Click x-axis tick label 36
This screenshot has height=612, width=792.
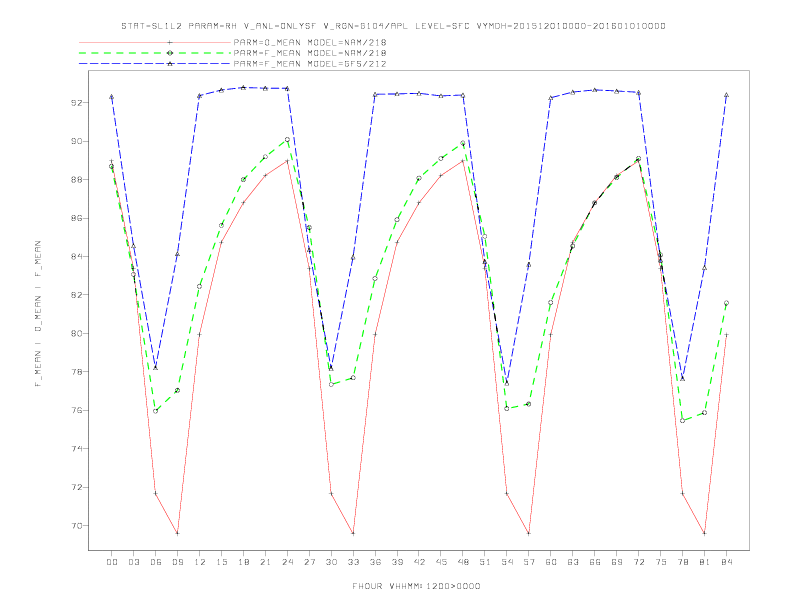point(375,562)
